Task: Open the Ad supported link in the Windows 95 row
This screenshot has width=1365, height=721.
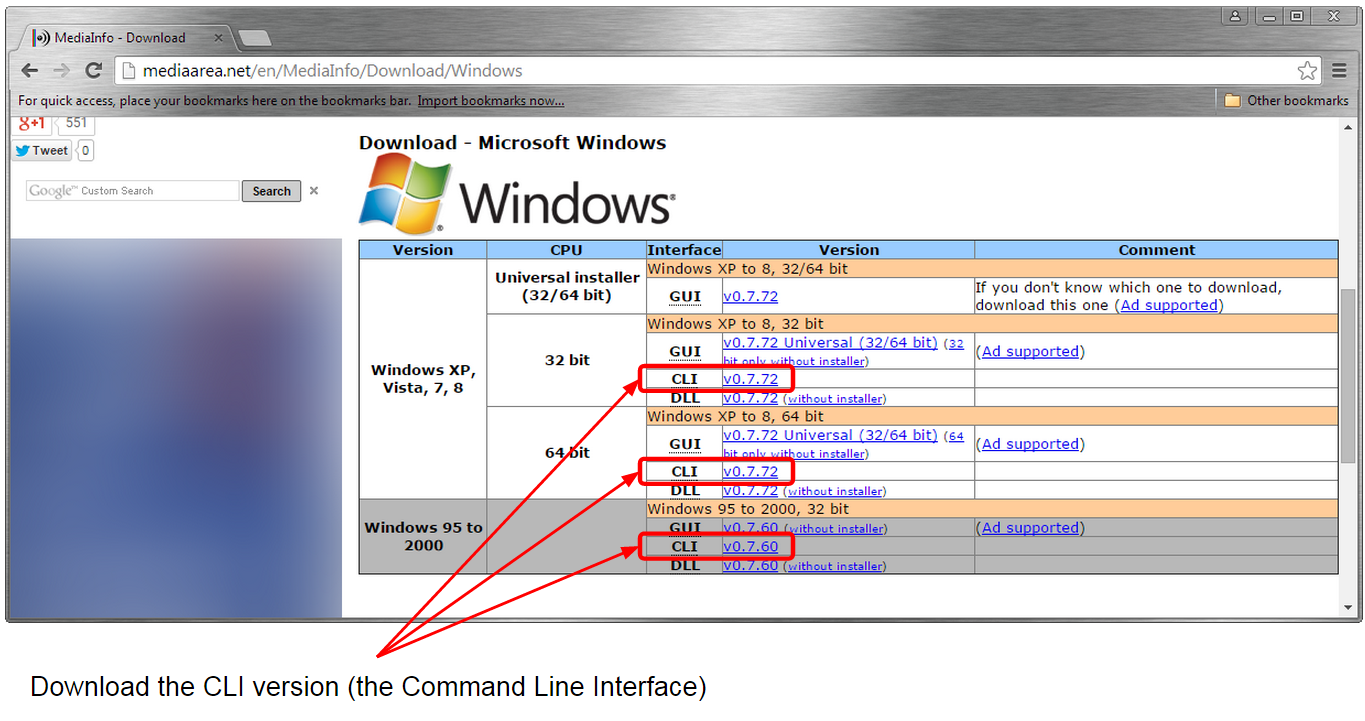Action: pos(1031,528)
